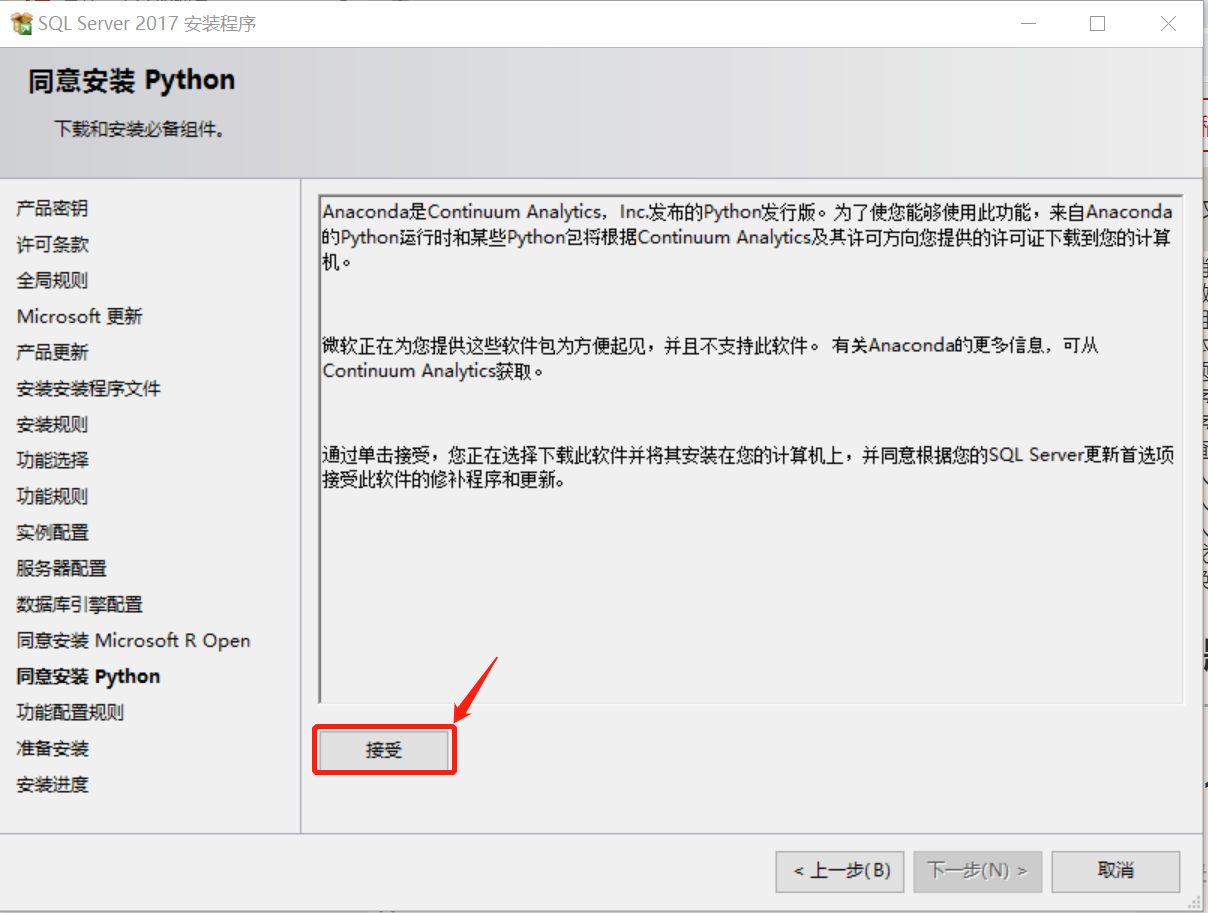Click the 下一步(N) button
Viewport: 1208px width, 913px height.
pos(978,871)
